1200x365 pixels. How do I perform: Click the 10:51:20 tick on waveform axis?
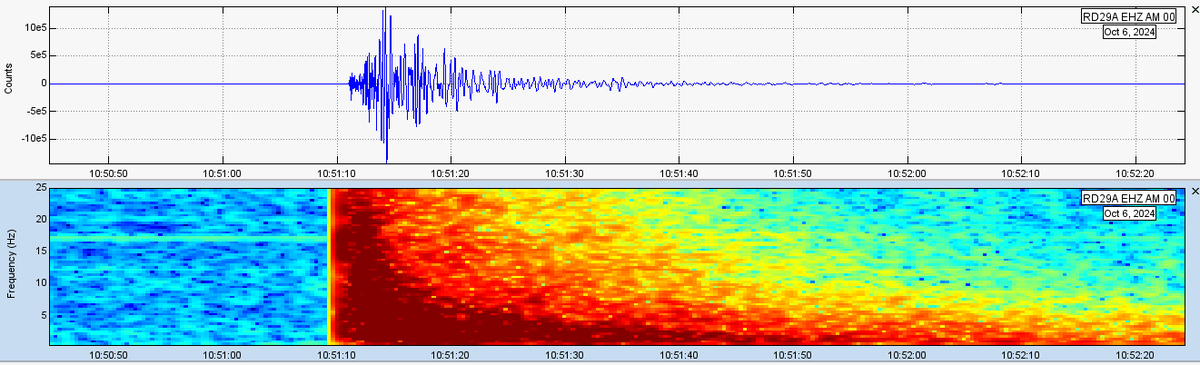pyautogui.click(x=452, y=174)
